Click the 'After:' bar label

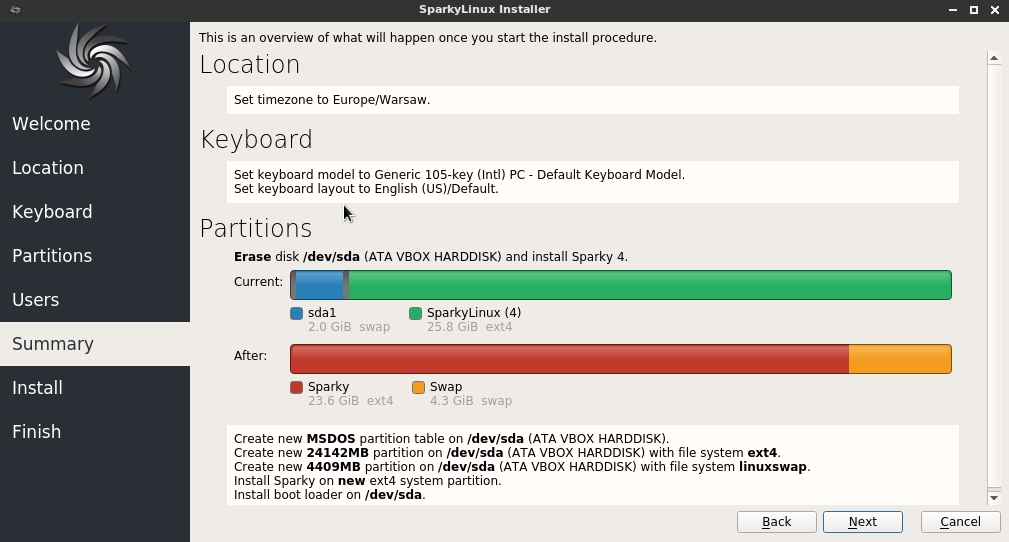[250, 356]
